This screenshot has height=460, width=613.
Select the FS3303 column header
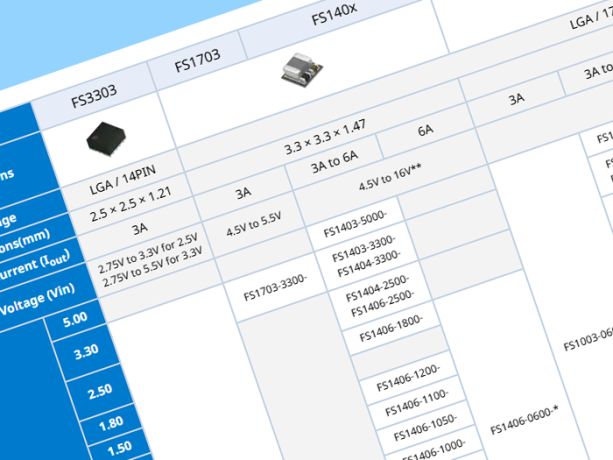pos(94,95)
